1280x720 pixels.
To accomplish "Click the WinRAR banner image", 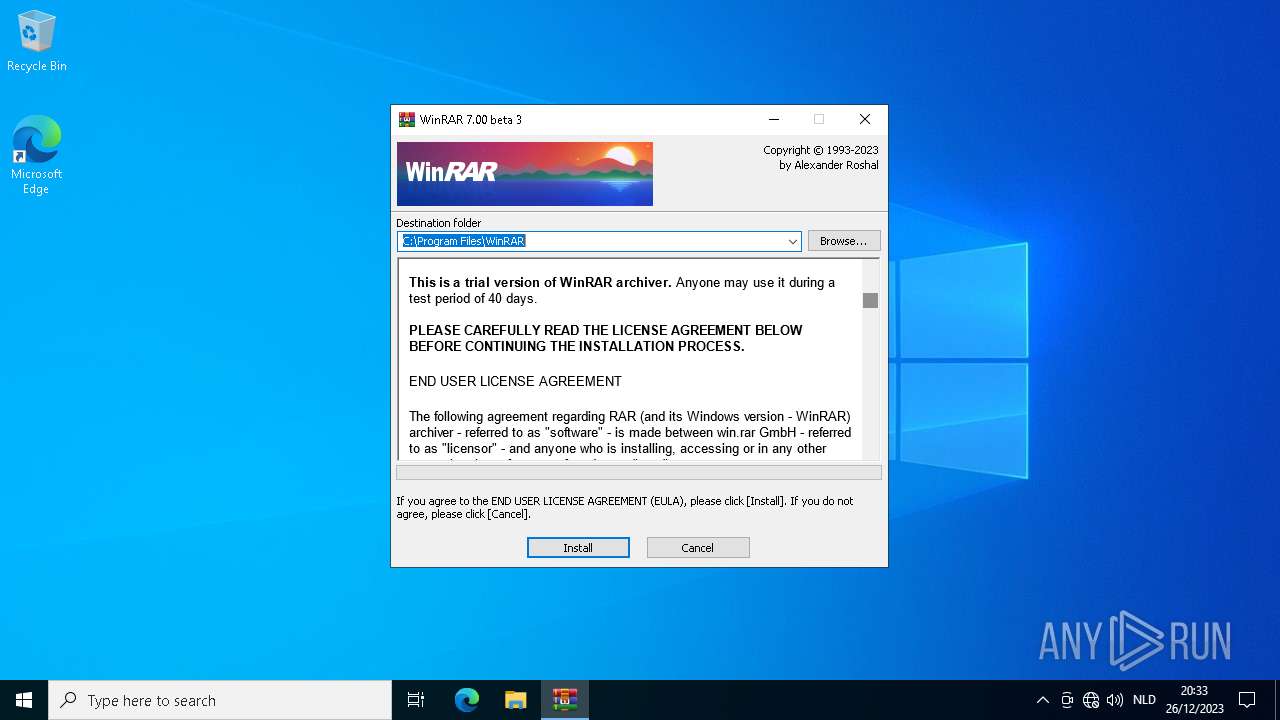I will tap(525, 174).
